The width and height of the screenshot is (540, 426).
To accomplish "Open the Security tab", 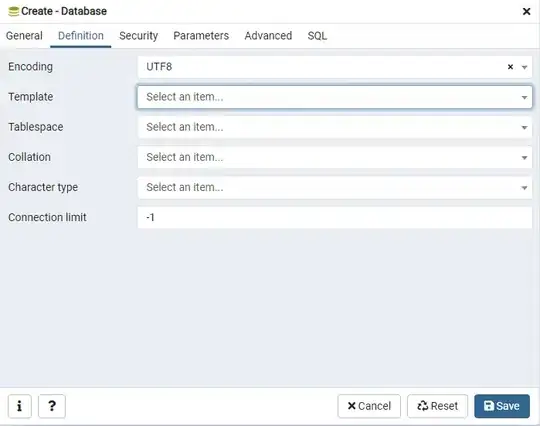I will pyautogui.click(x=138, y=36).
